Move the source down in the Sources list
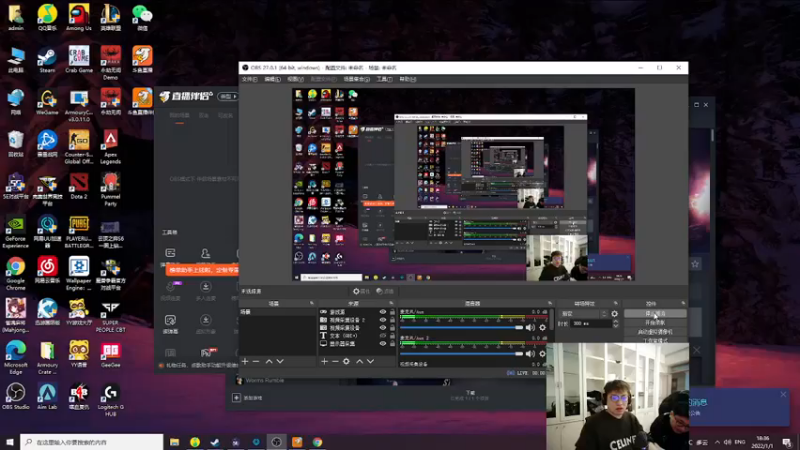The width and height of the screenshot is (800, 450). 370,361
